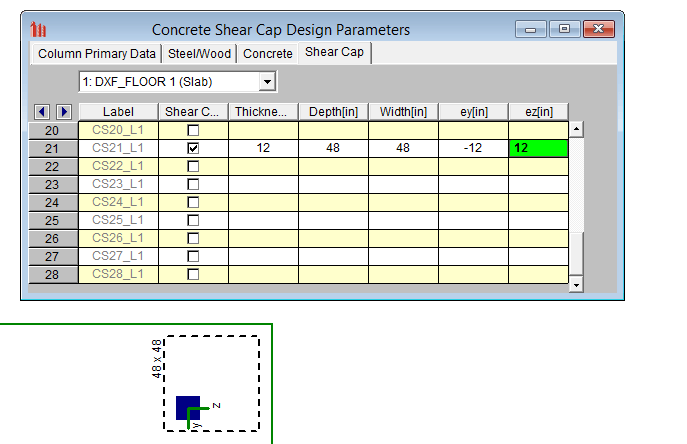The width and height of the screenshot is (687, 444).
Task: Select row header 28
Action: [53, 274]
